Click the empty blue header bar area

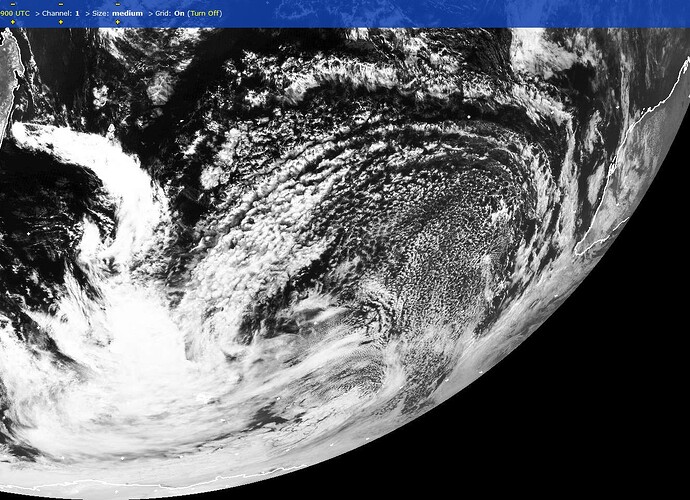[x=450, y=13]
